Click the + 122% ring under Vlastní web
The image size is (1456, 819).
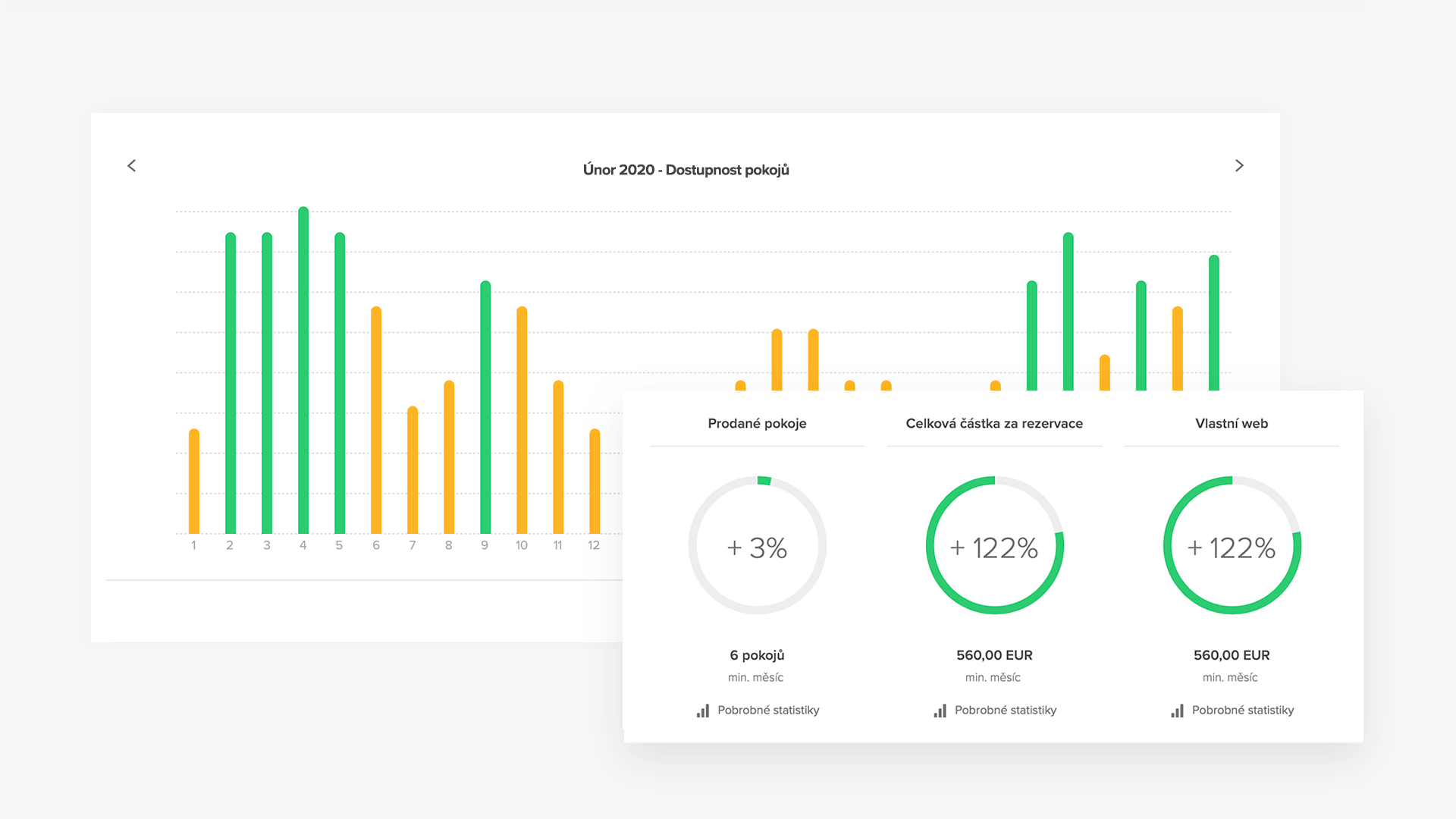coord(1232,545)
